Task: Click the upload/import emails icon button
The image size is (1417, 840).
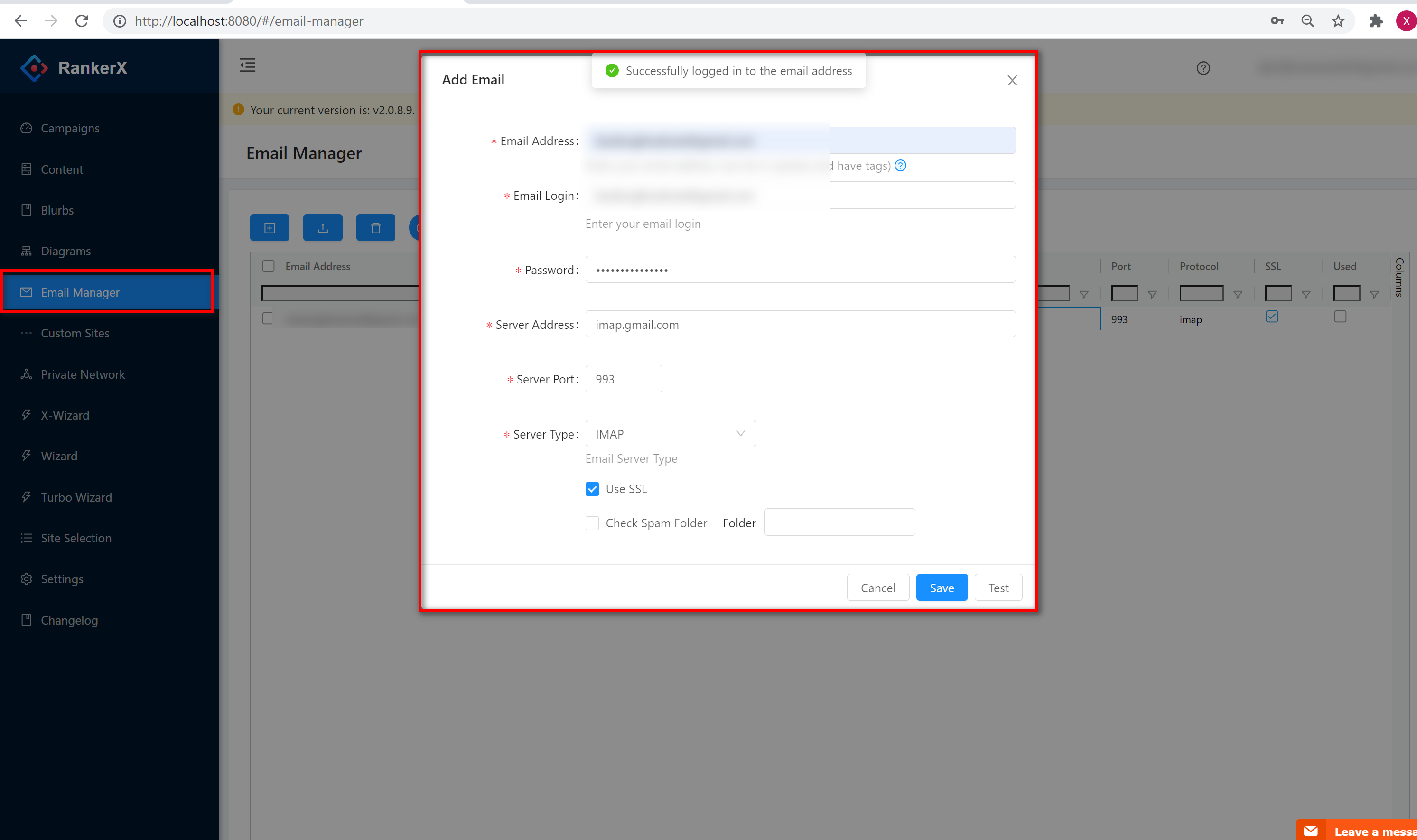Action: pos(323,228)
